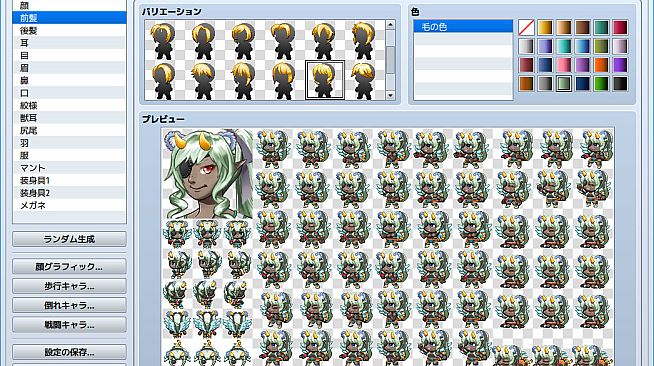Screen dimensions: 654x366
Task: Open the 眉 parts category
Action: 69,68
